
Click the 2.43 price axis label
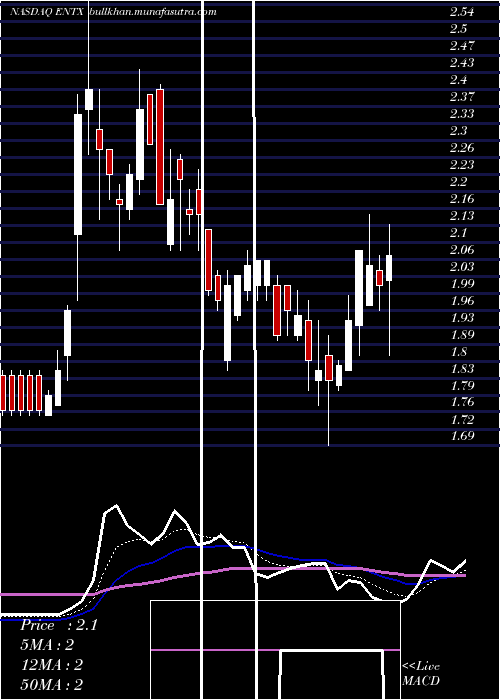pos(462,63)
